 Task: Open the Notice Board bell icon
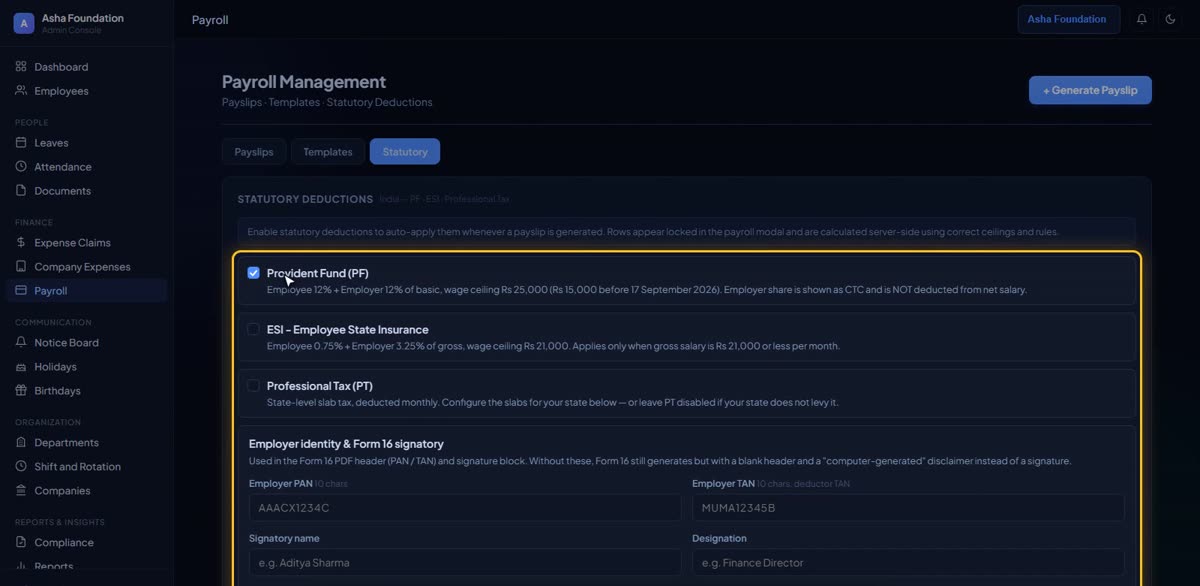21,343
